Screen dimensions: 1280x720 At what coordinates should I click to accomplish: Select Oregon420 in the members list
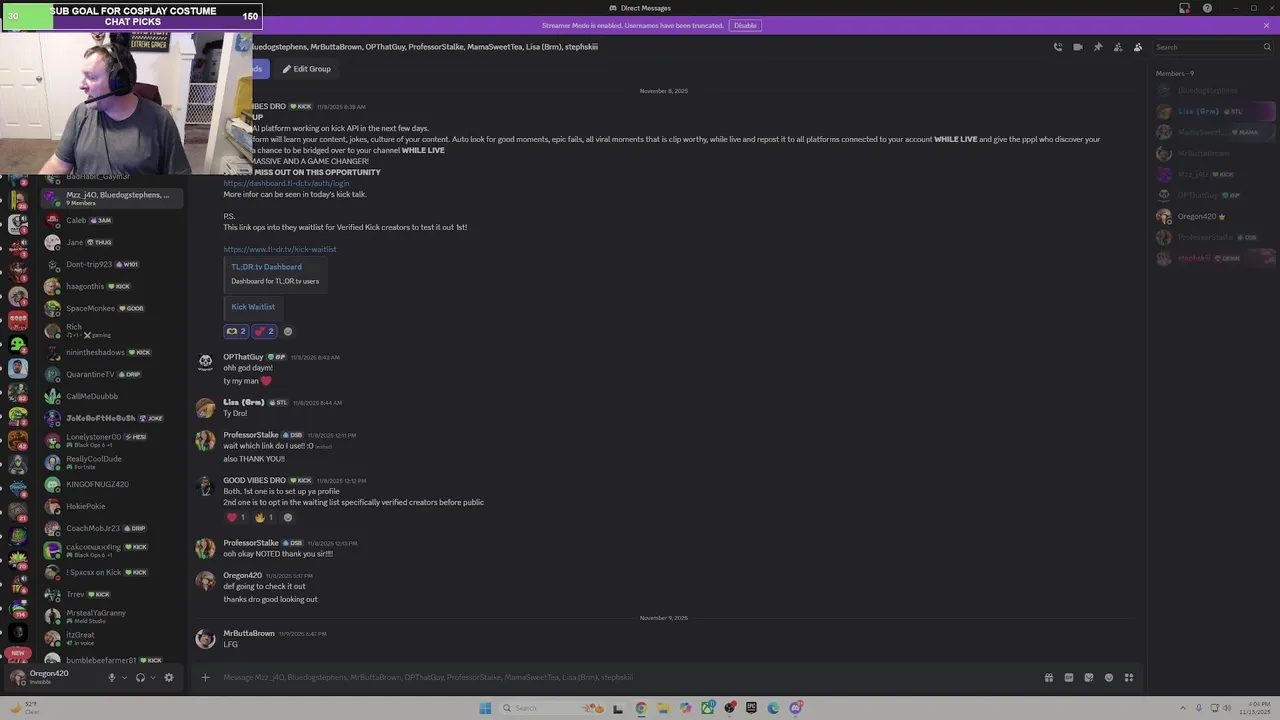point(1214,216)
